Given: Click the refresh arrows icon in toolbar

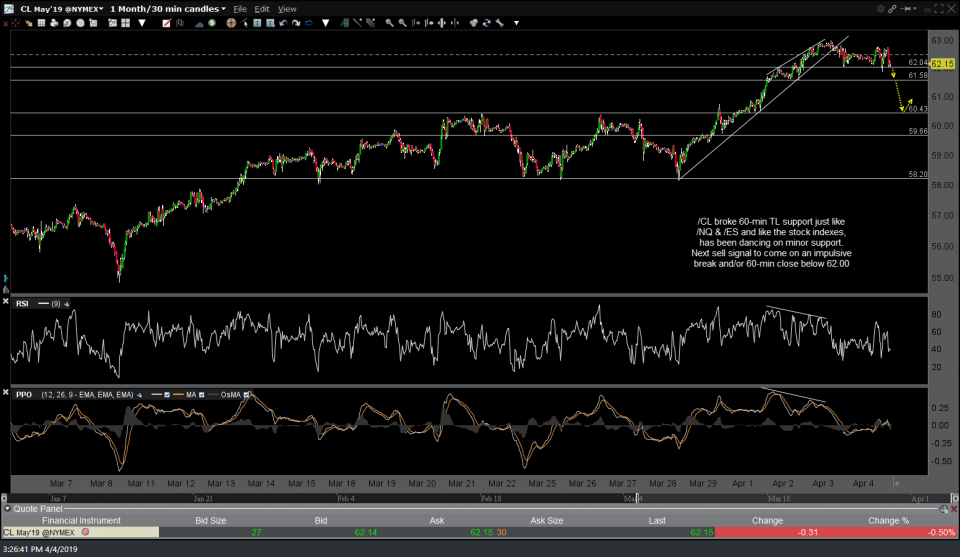Looking at the screenshot, I should pyautogui.click(x=486, y=23).
